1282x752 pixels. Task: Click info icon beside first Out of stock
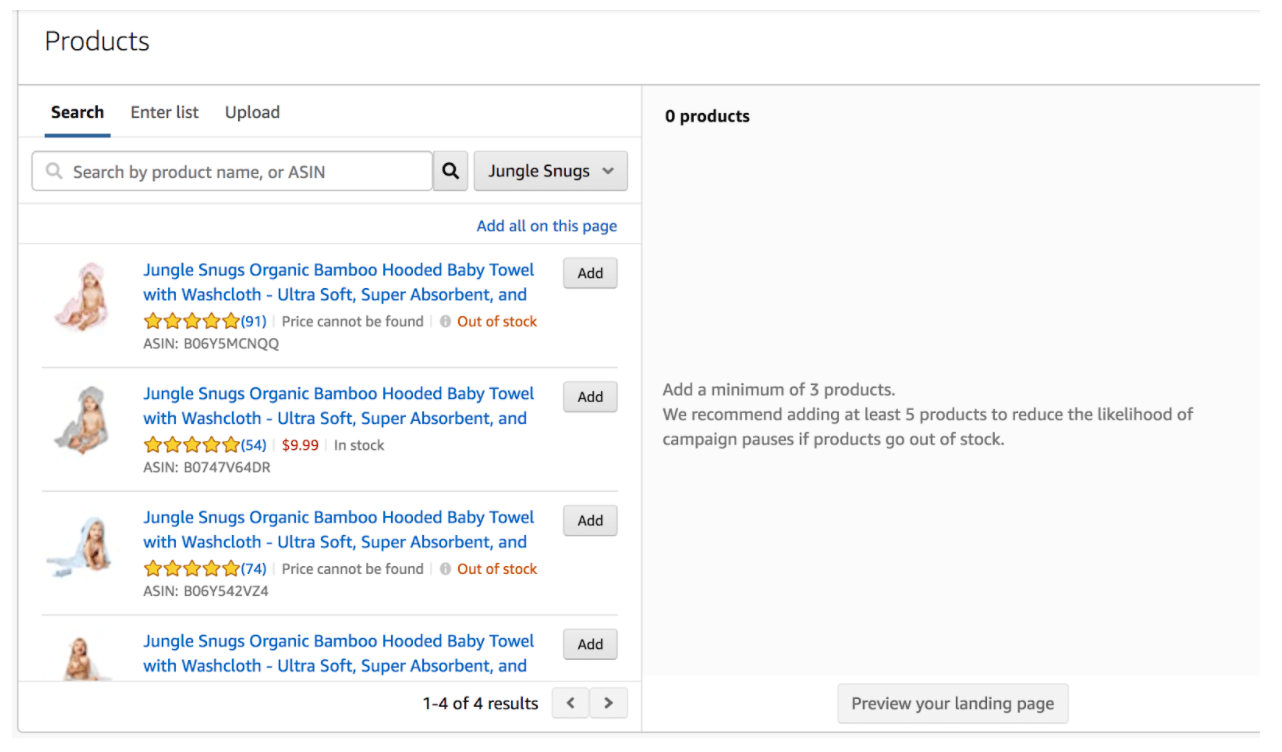445,322
